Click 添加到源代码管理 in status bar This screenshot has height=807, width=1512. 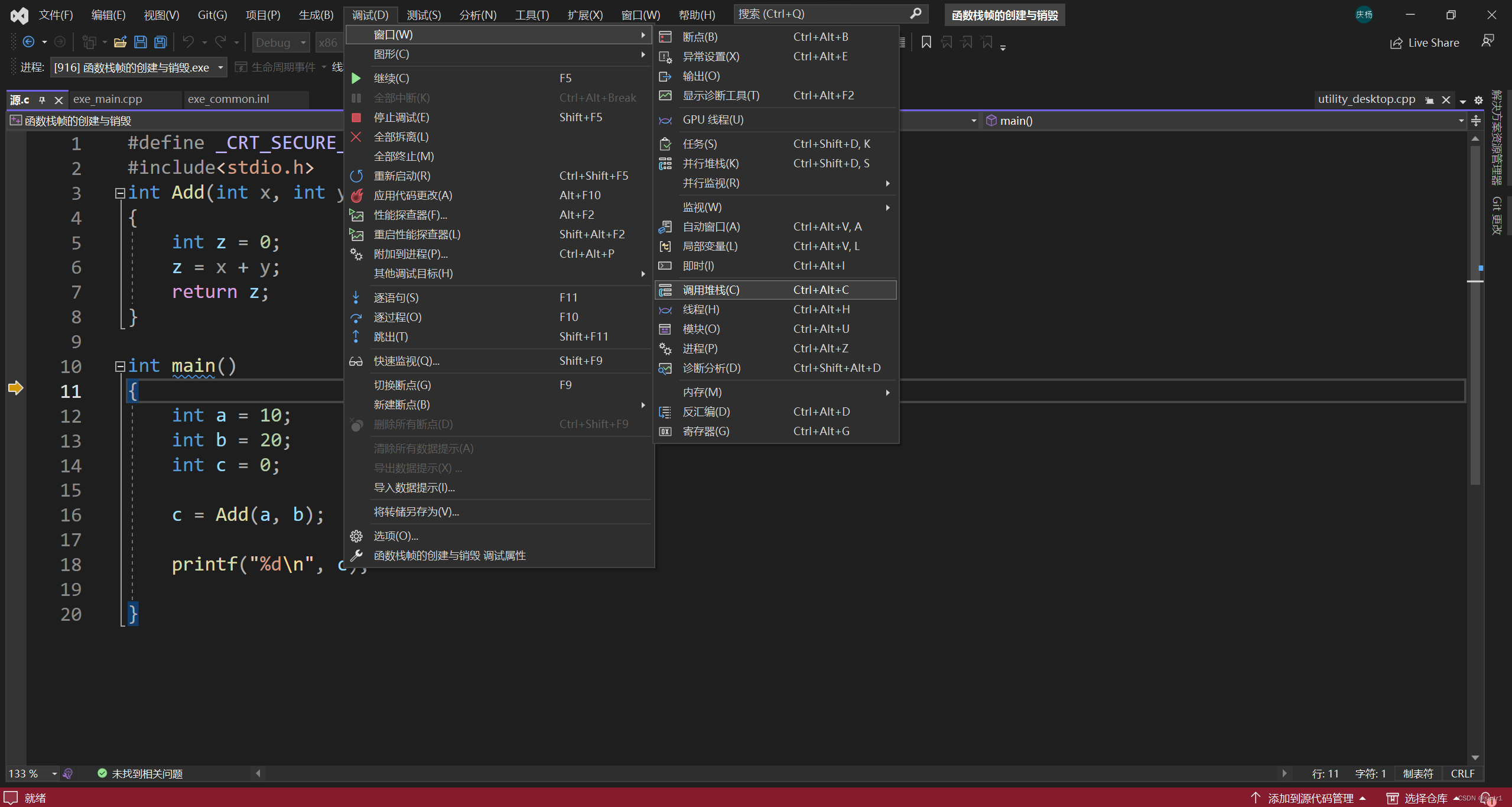[x=1309, y=798]
